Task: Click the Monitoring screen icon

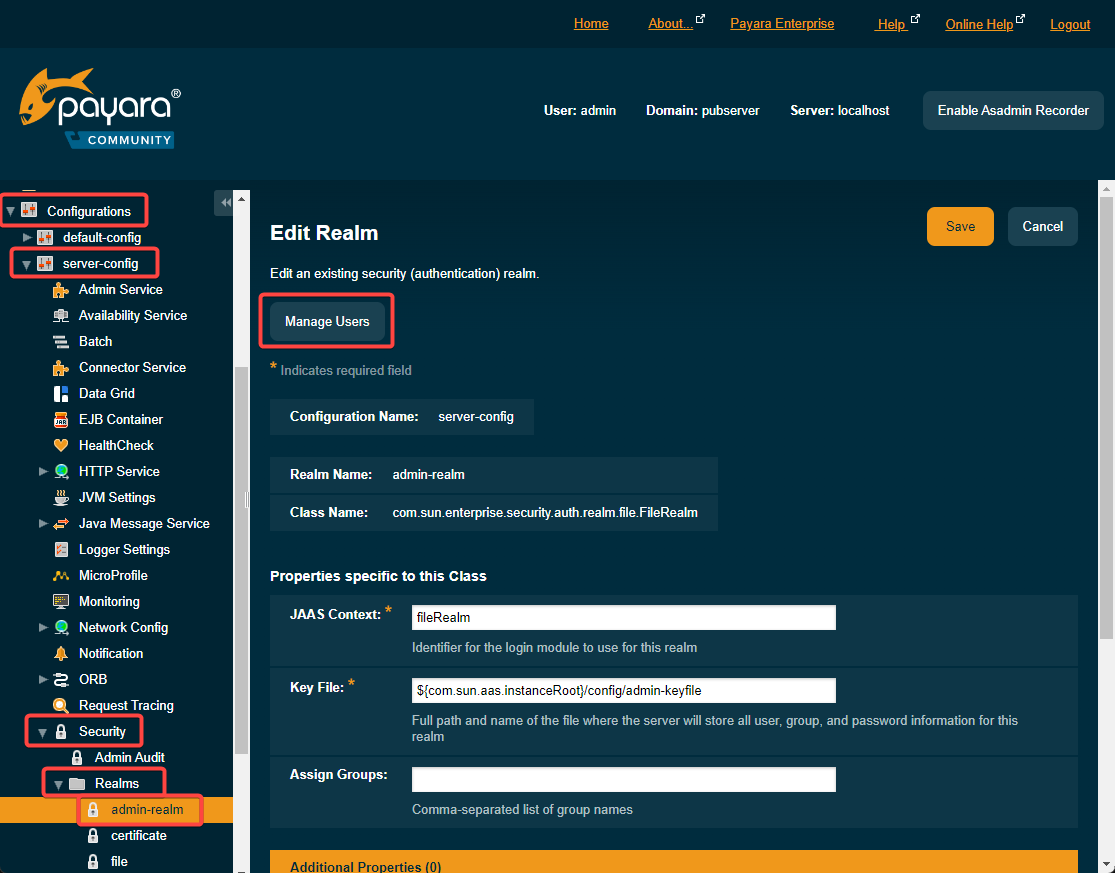Action: point(61,601)
